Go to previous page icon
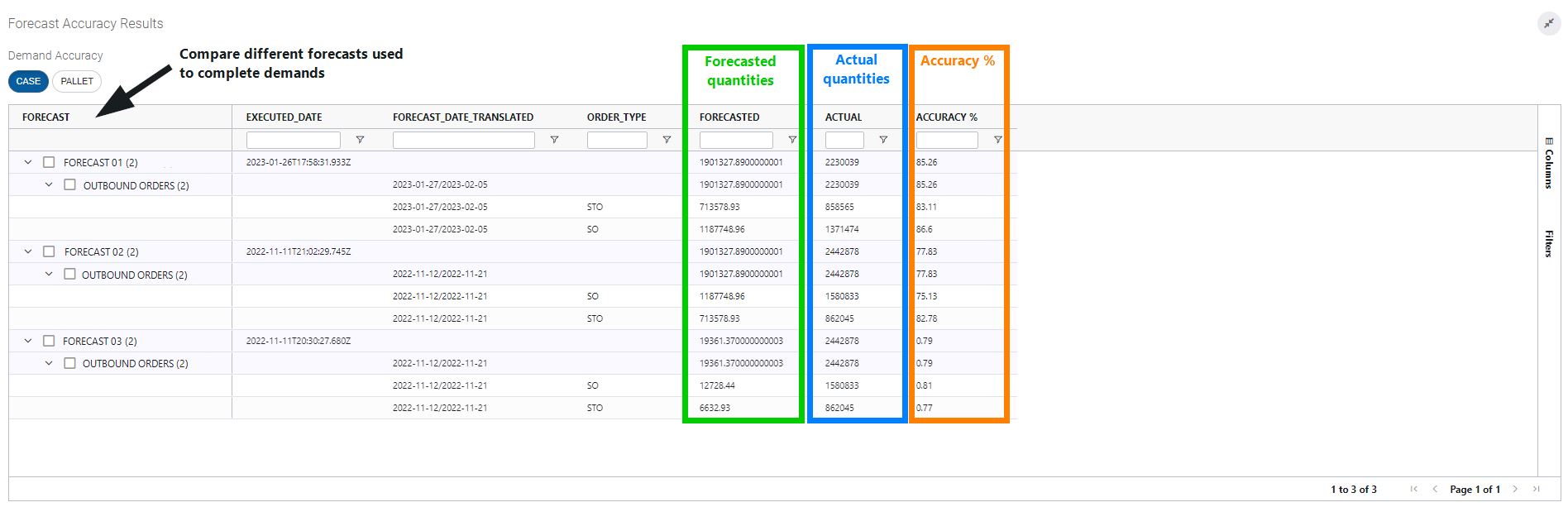 pos(1435,489)
